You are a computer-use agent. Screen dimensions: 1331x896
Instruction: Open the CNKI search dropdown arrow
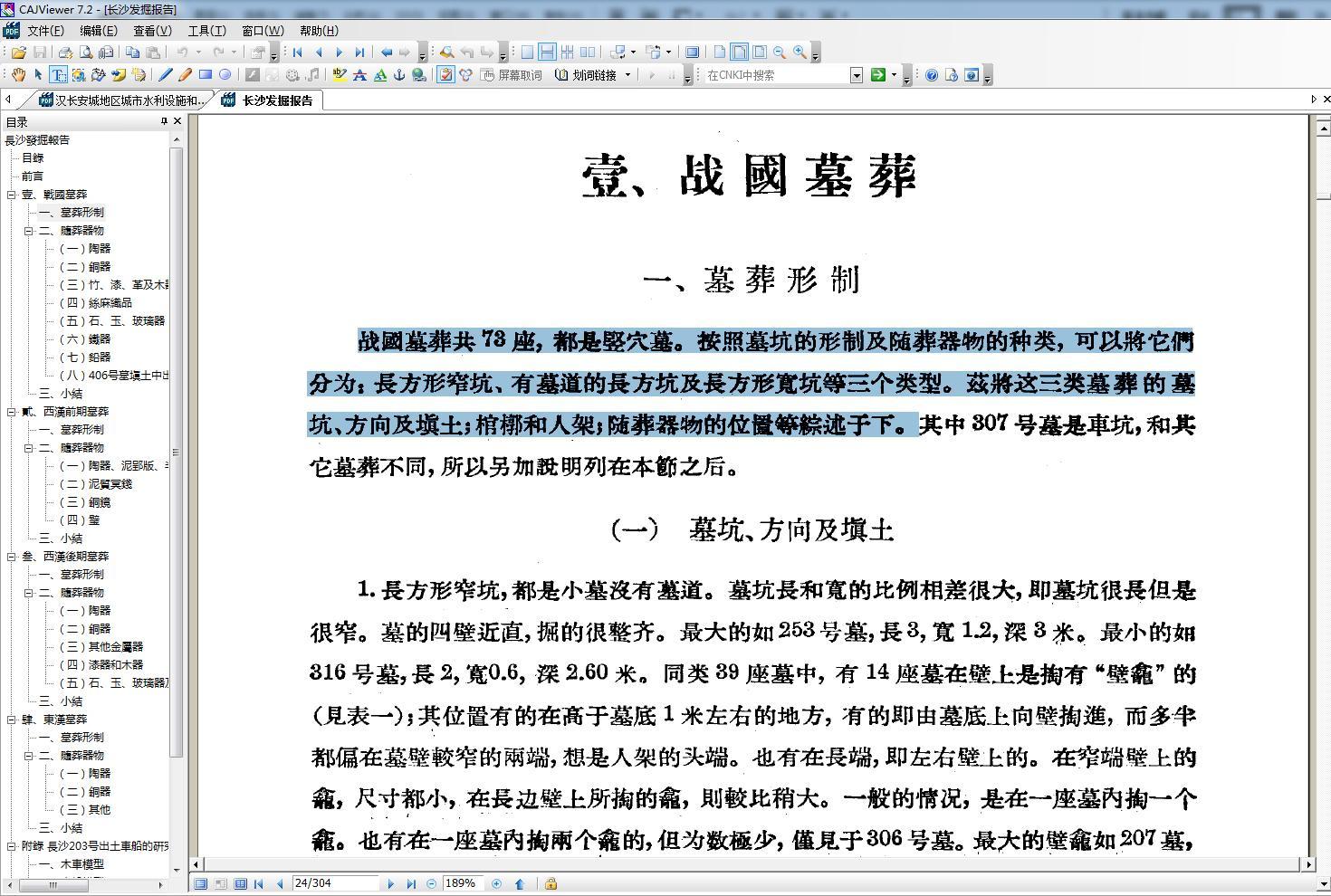pyautogui.click(x=857, y=75)
